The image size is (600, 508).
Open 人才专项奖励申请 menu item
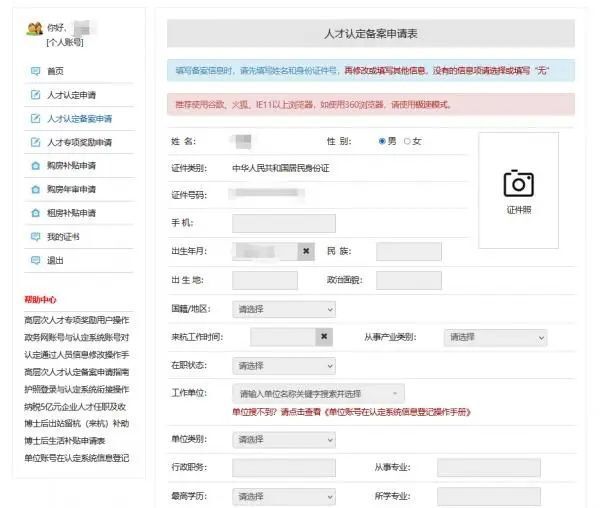[x=80, y=142]
